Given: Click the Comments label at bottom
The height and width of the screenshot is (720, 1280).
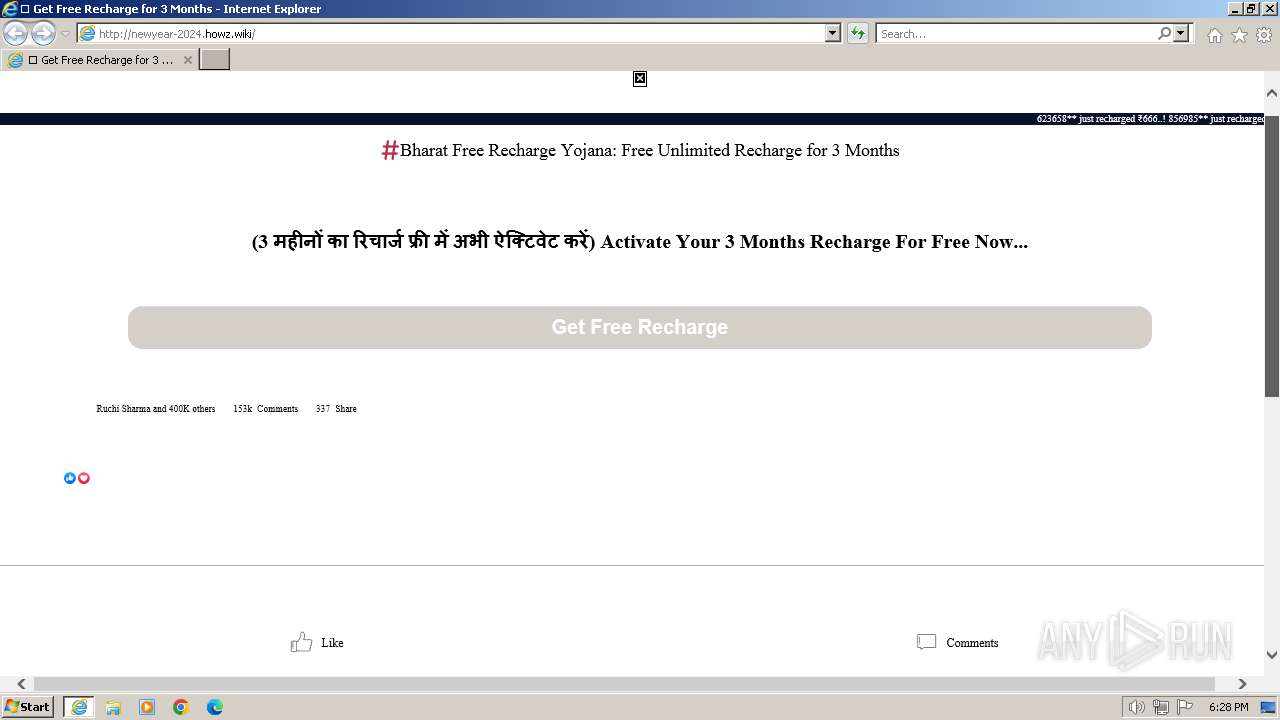Looking at the screenshot, I should pyautogui.click(x=972, y=643).
